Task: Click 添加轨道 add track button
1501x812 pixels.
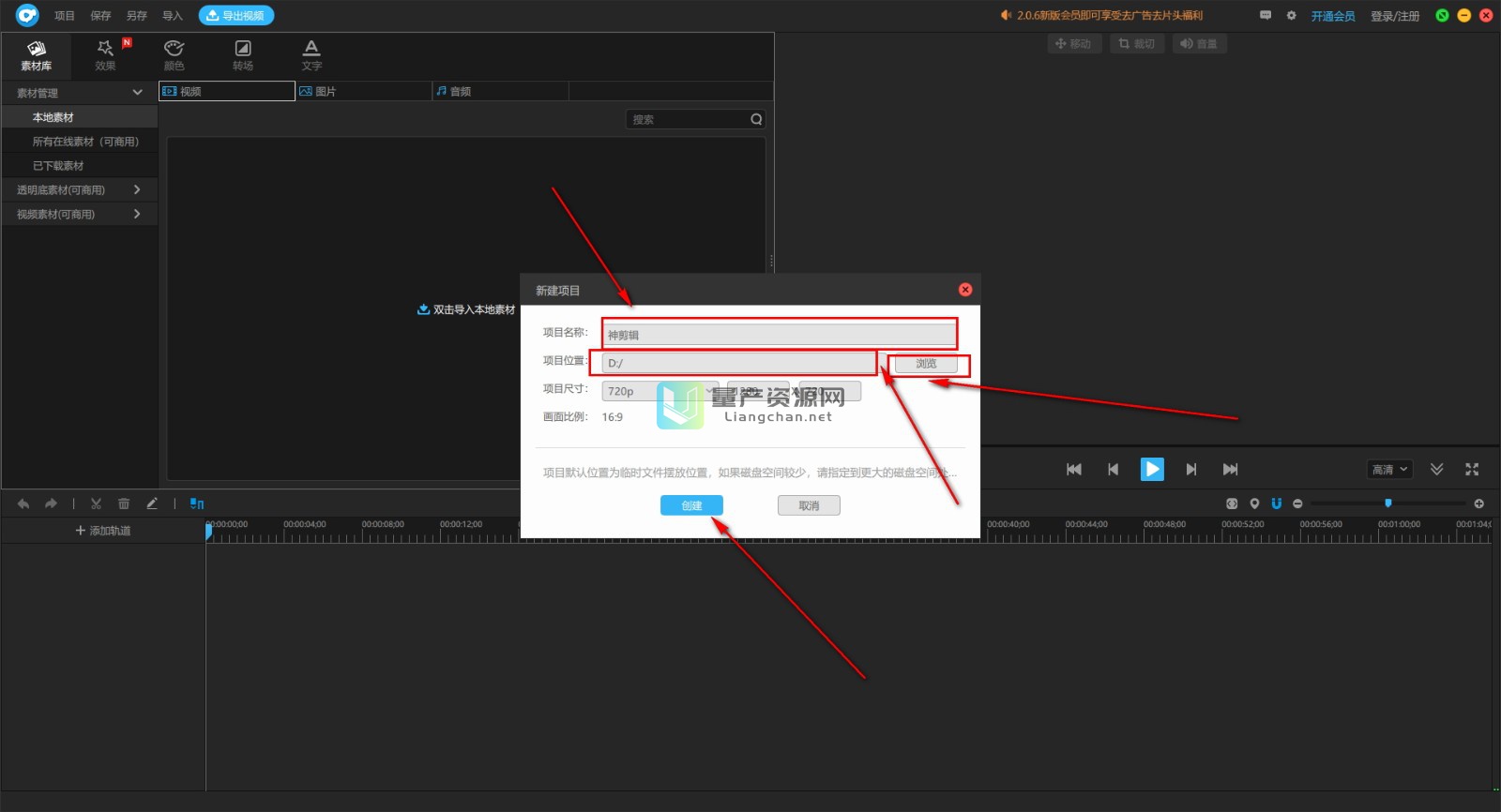Action: pyautogui.click(x=103, y=531)
